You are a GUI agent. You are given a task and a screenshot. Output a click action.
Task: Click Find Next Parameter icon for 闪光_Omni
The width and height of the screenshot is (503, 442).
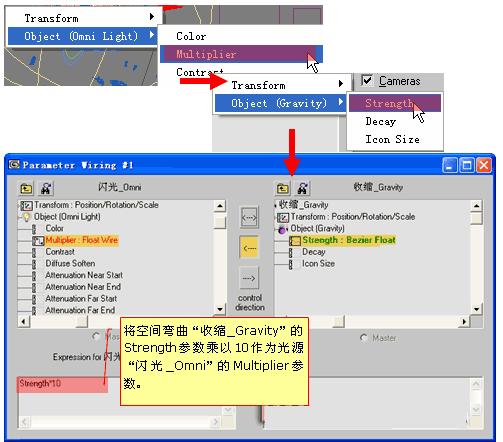[46, 189]
